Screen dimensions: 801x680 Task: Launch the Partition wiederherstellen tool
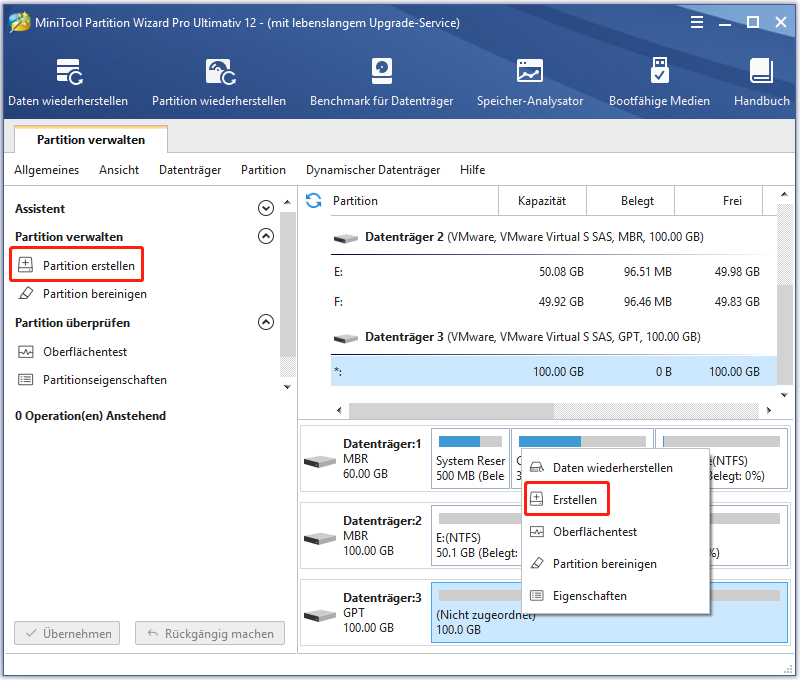[219, 82]
